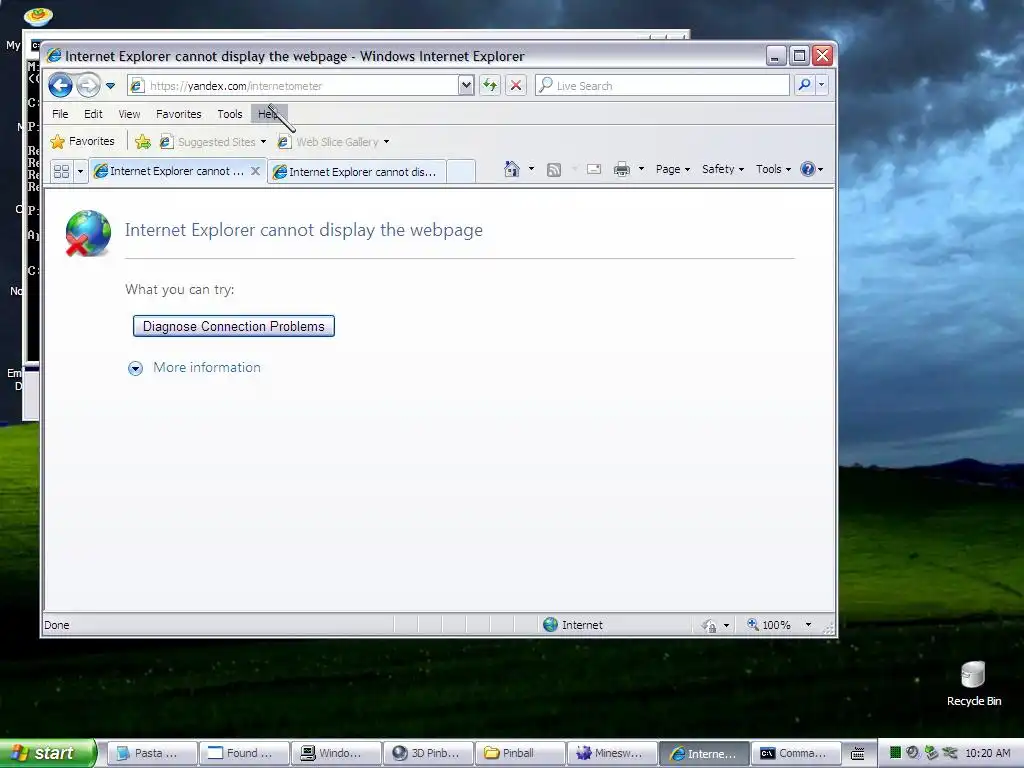This screenshot has width=1024, height=768.
Task: Click the Back navigation button
Action: point(60,85)
